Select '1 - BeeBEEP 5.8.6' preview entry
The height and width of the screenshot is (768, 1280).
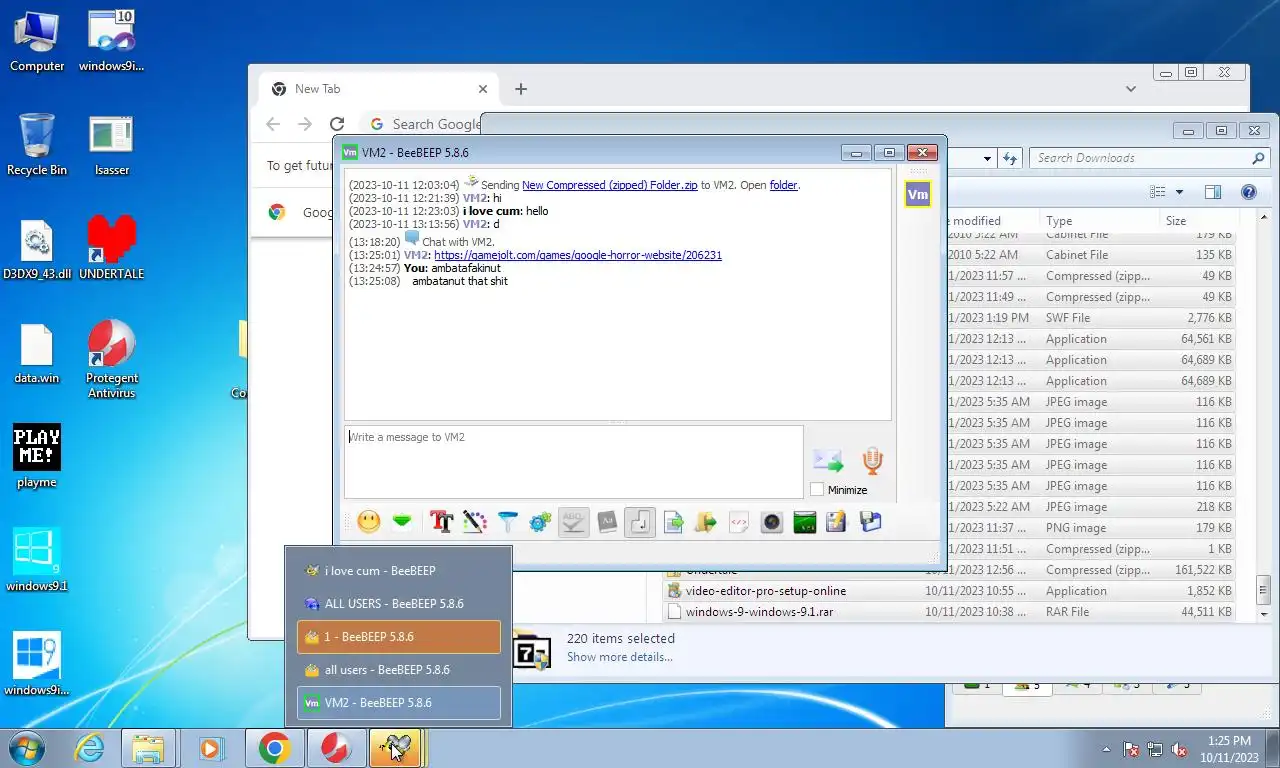[x=399, y=637]
